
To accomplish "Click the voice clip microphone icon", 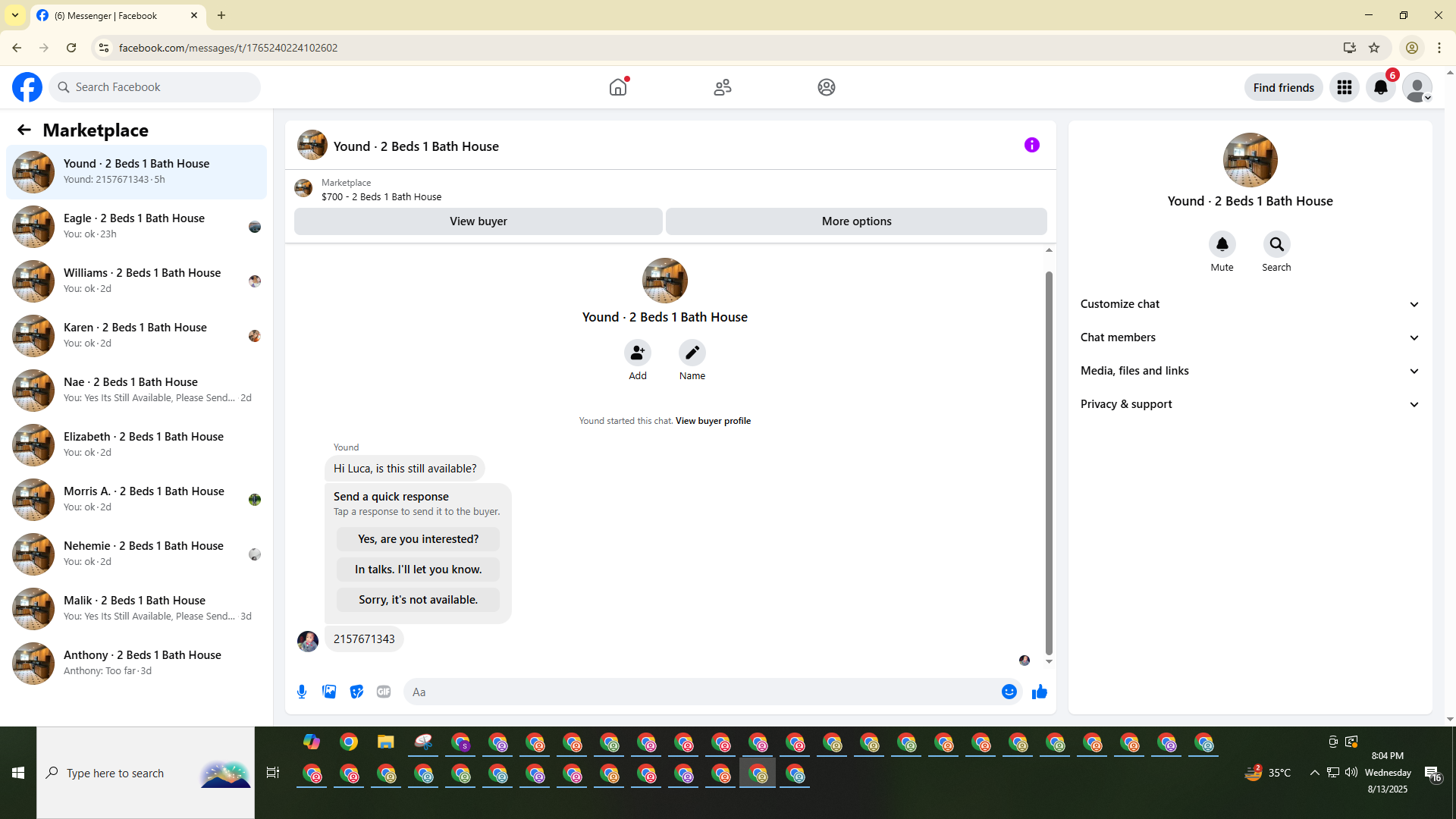I will [302, 692].
